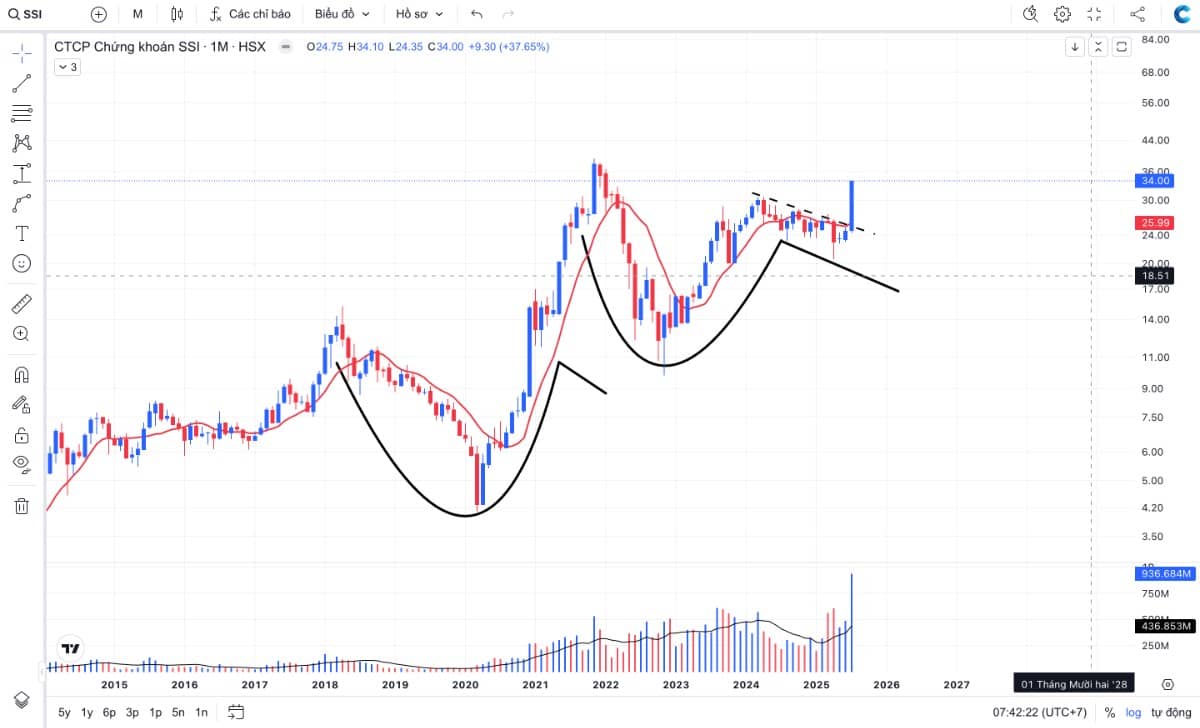This screenshot has width=1200, height=728.
Task: Undo the last chart action
Action: pos(476,14)
